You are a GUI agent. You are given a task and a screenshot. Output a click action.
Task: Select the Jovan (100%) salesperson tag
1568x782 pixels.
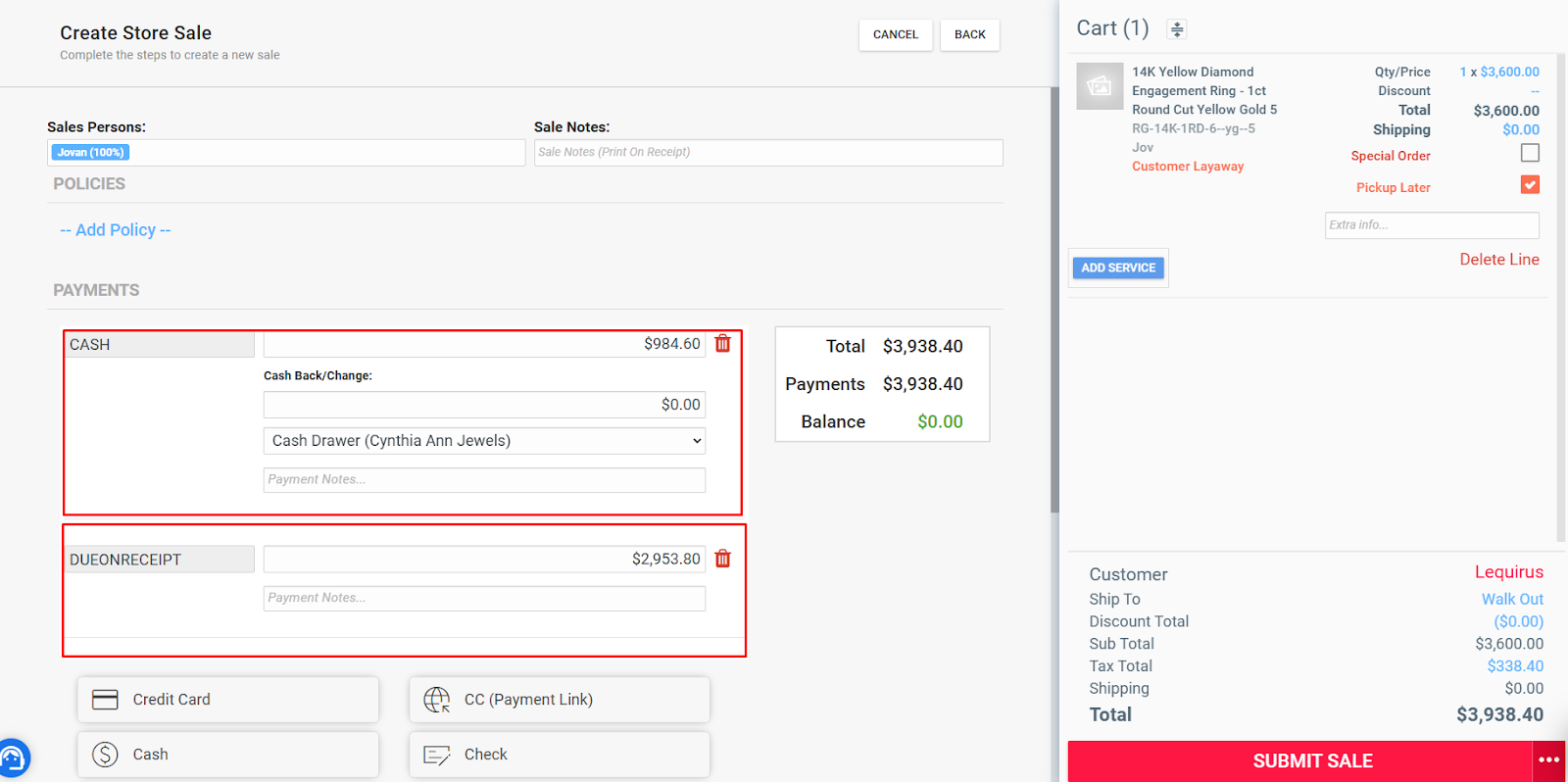90,152
